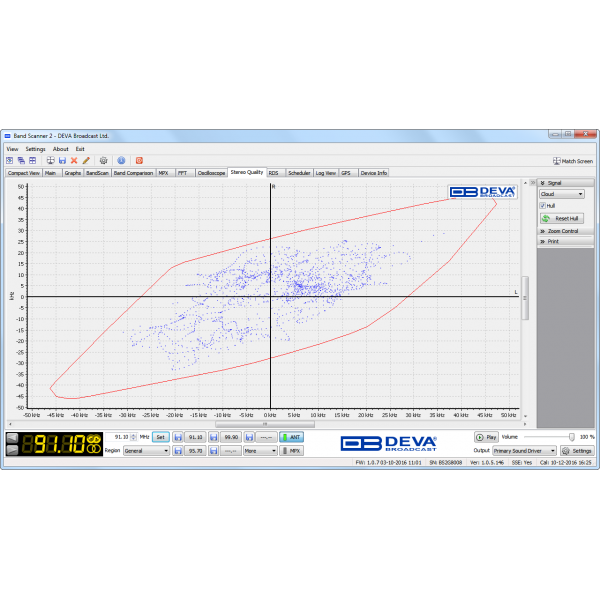Open the gear settings toolbar icon
The width and height of the screenshot is (600, 600).
[x=103, y=160]
